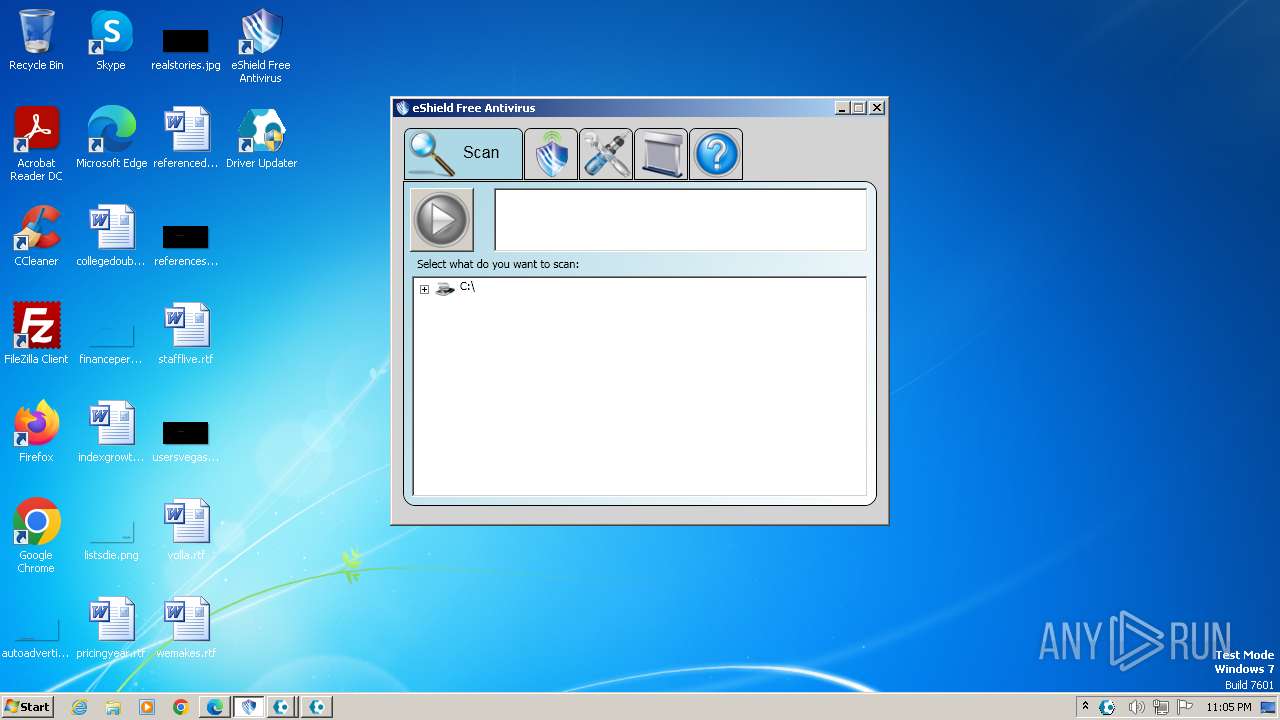Image resolution: width=1280 pixels, height=720 pixels.
Task: Select the eShield Free Antivirus desktop shortcut
Action: pos(261,46)
